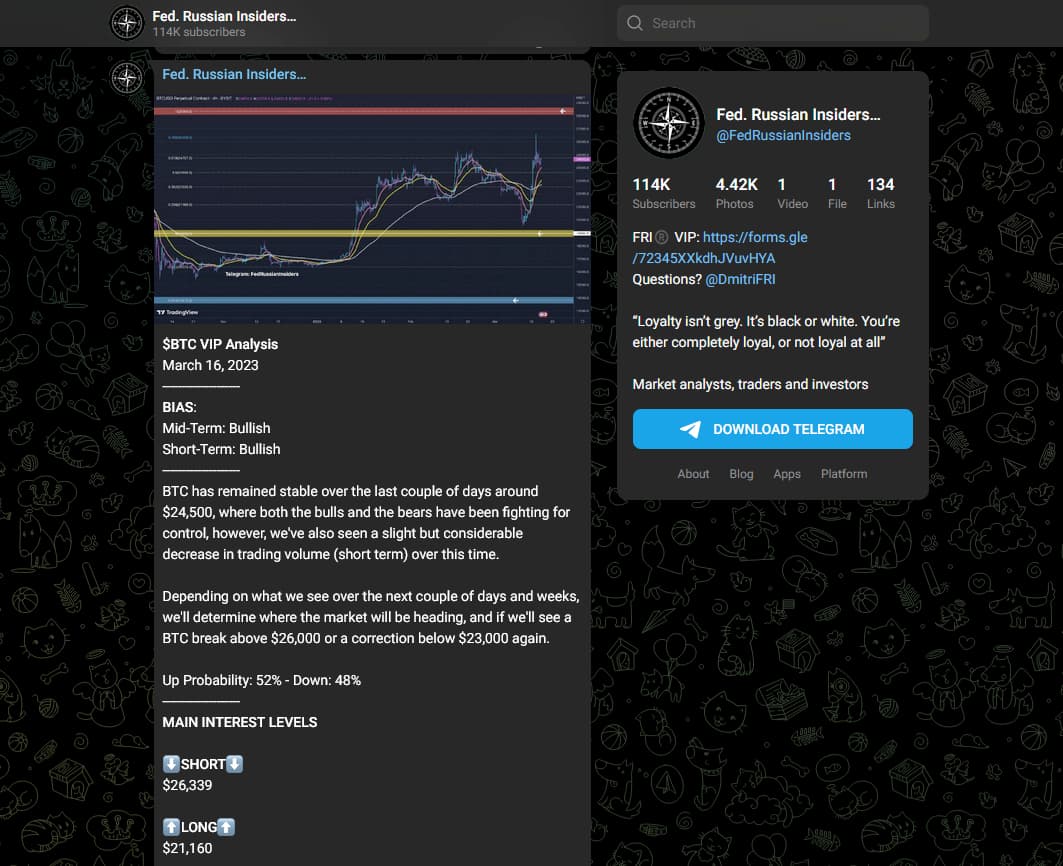Click the channel avatar in the top header bar
This screenshot has height=866, width=1063.
coord(126,22)
